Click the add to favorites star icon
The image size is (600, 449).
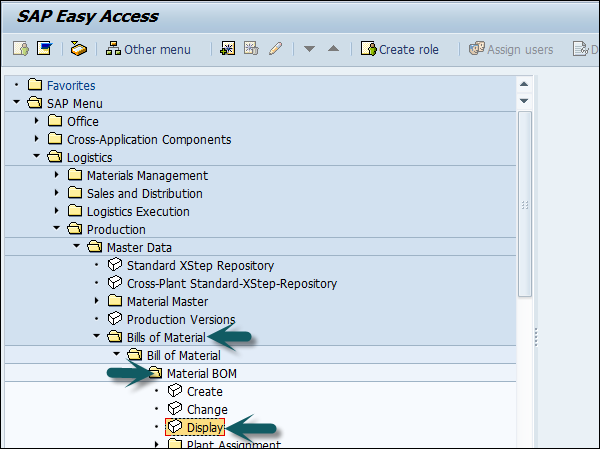click(228, 48)
